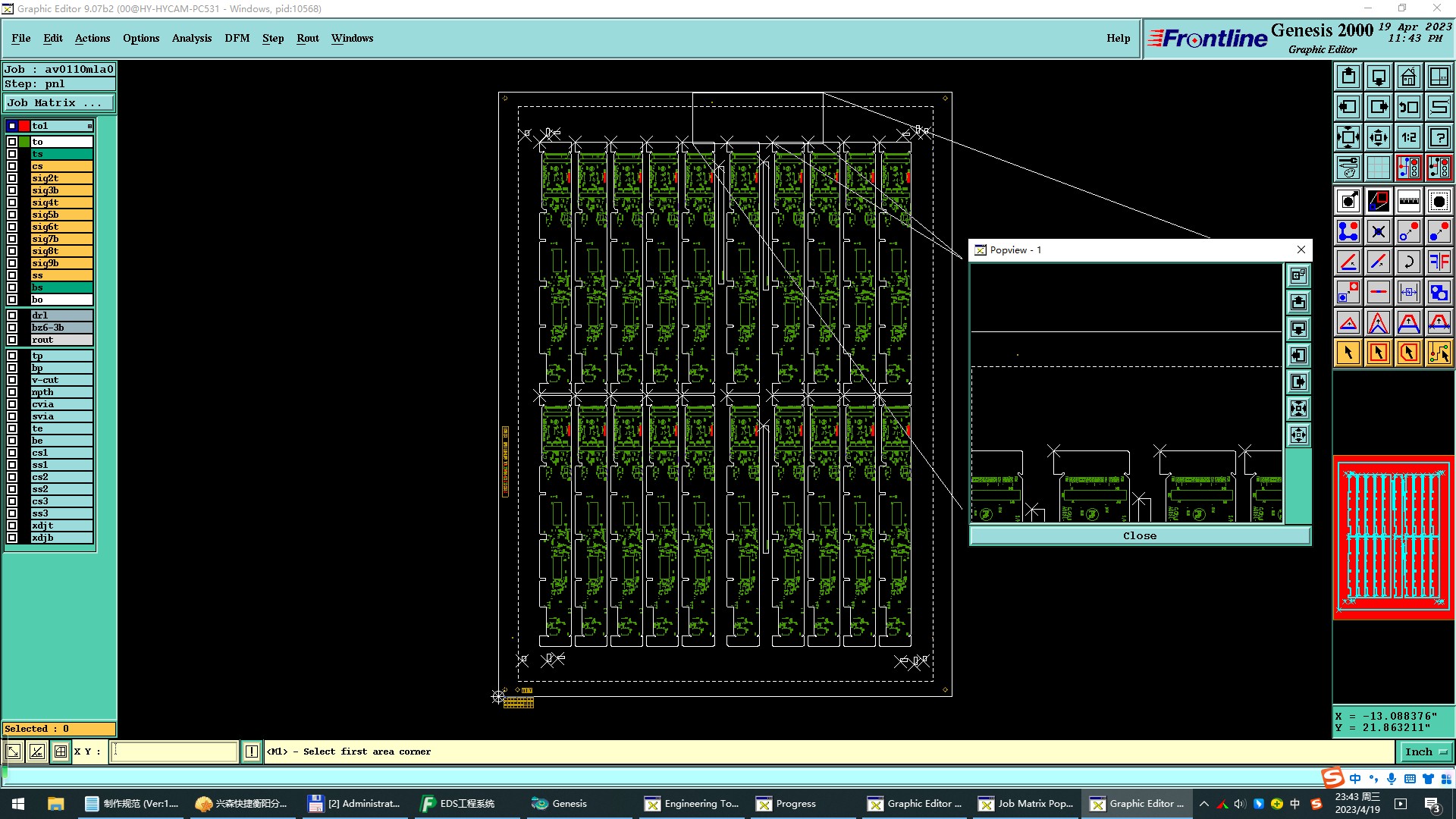Click the undo view icon

click(x=1408, y=107)
